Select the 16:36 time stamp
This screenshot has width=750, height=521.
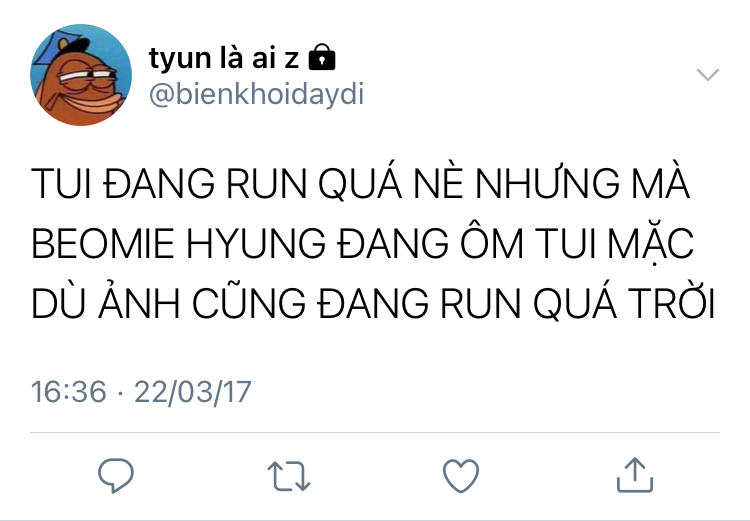pos(68,392)
